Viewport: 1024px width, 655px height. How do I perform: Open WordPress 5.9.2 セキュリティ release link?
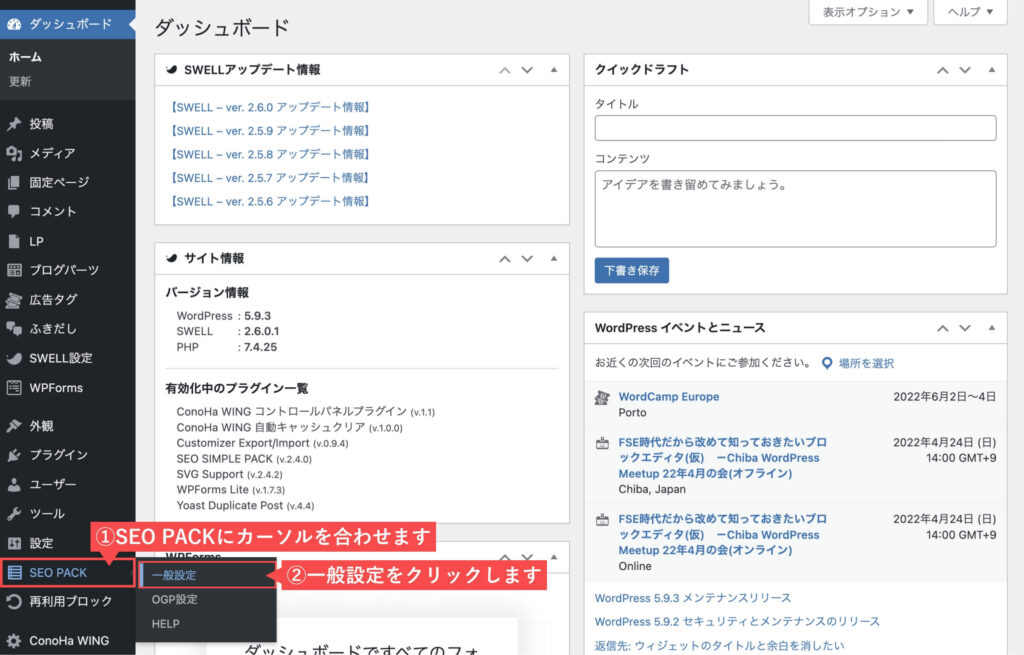click(x=737, y=622)
